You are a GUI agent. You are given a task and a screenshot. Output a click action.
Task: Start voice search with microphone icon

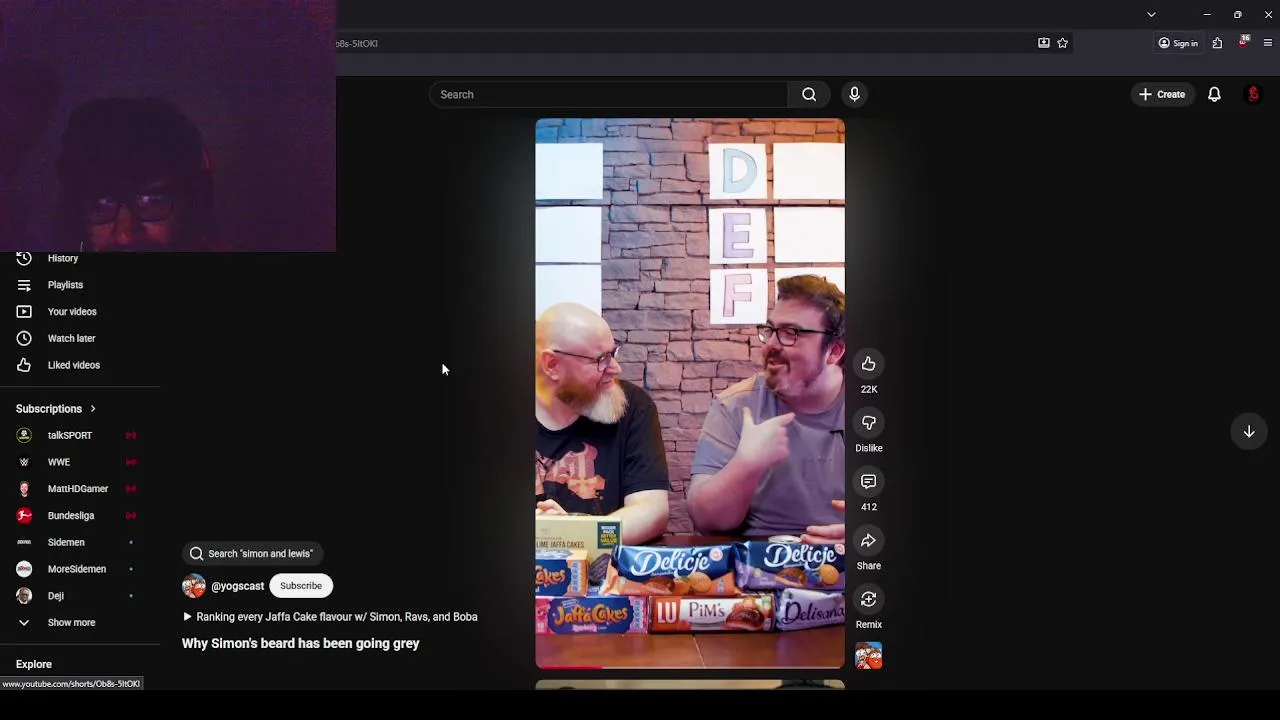(854, 95)
